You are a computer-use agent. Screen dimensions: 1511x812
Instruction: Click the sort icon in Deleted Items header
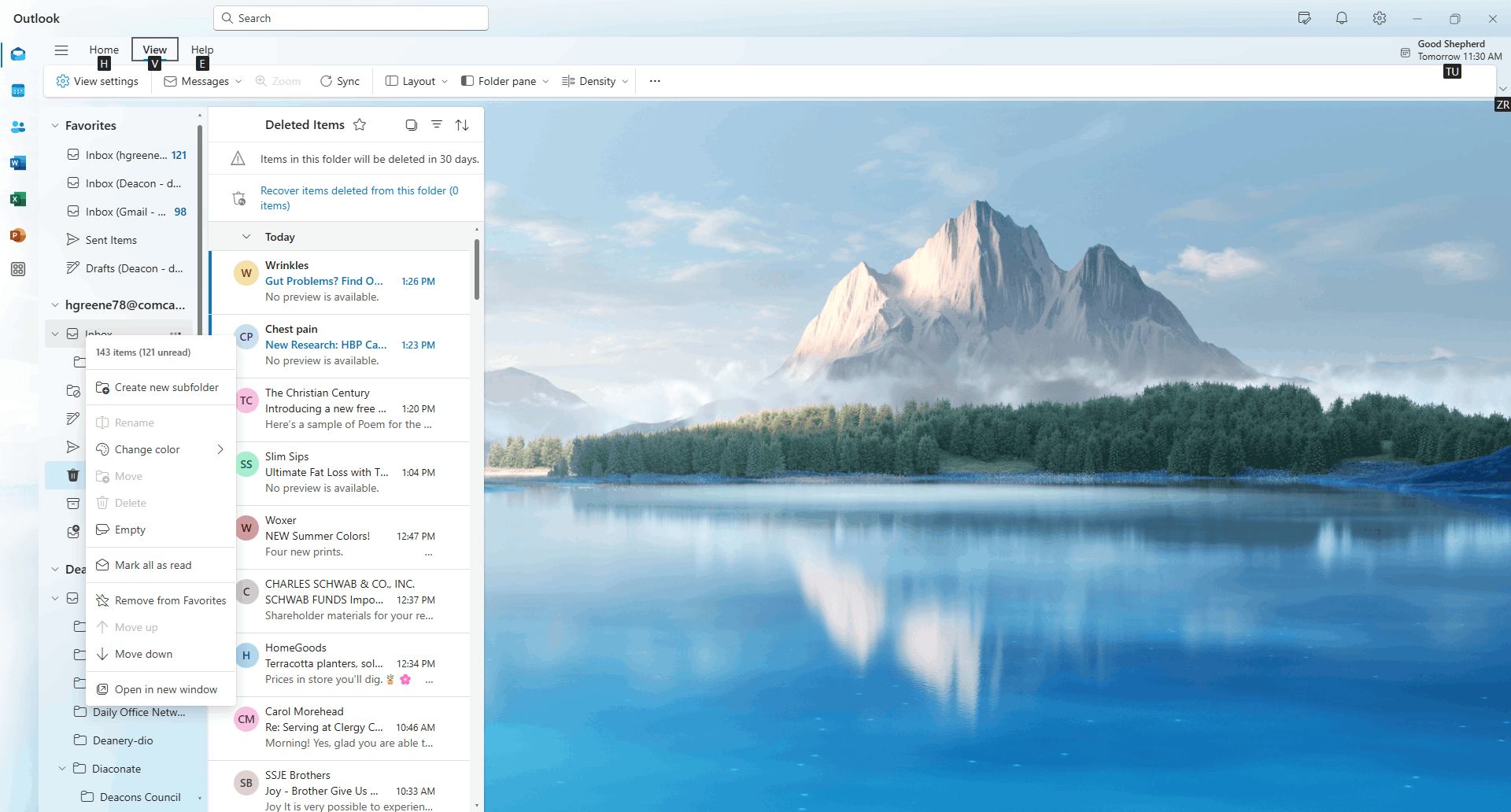coord(462,124)
